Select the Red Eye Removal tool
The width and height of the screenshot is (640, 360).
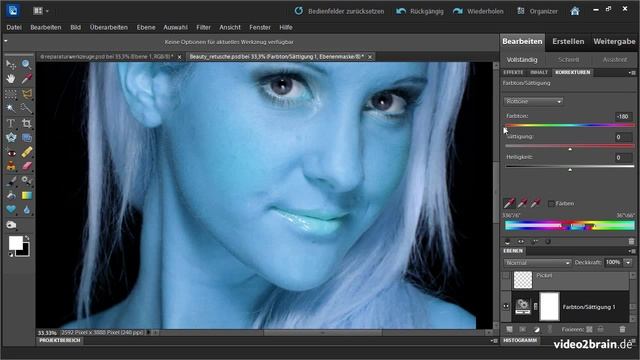pyautogui.click(x=11, y=153)
